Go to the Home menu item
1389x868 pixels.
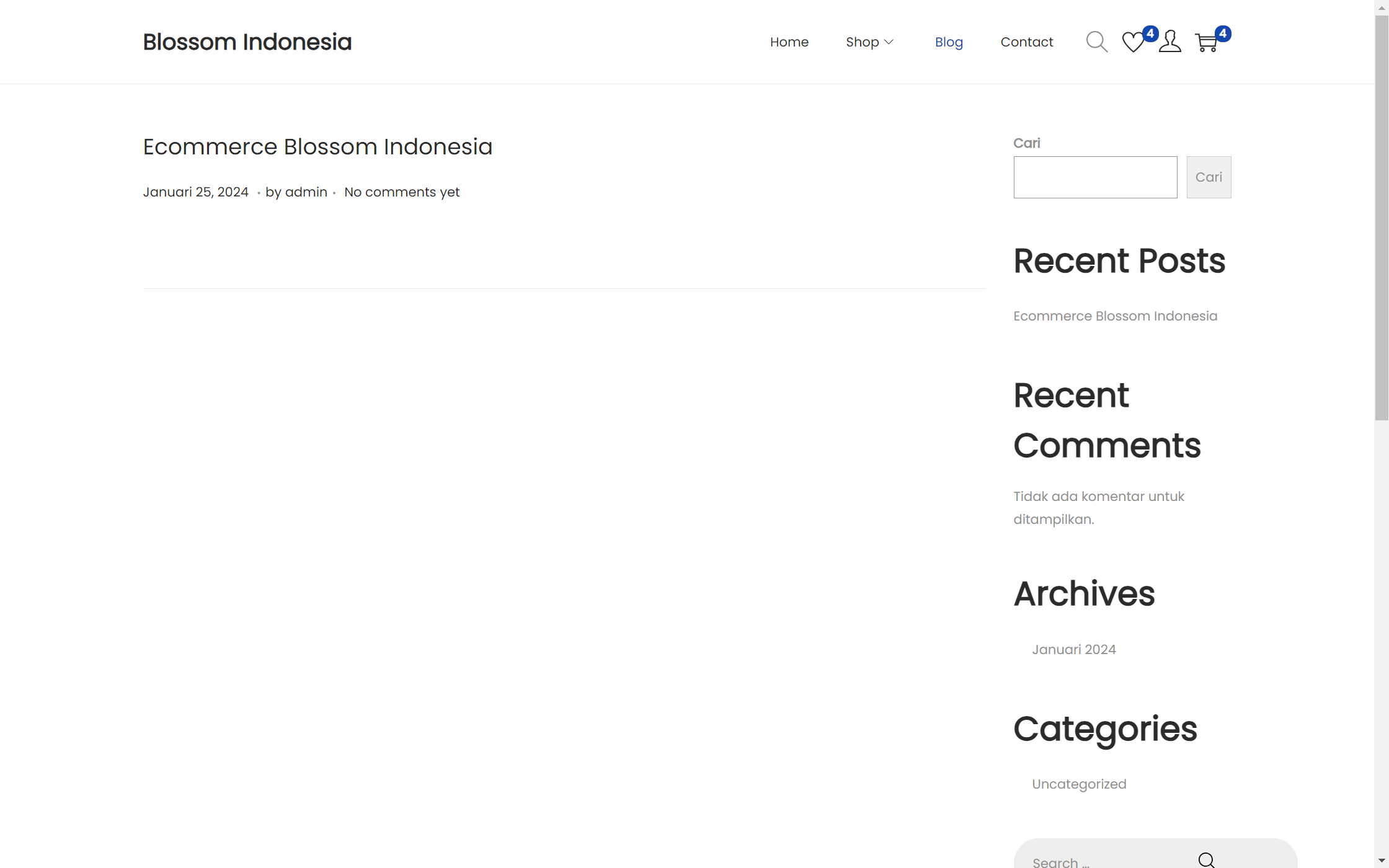(789, 42)
